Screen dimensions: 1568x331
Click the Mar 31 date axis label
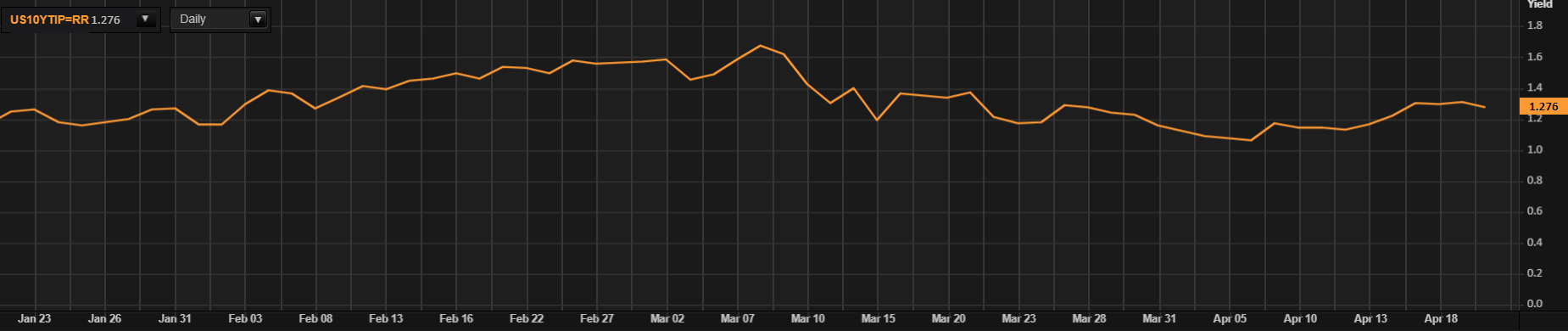point(1159,319)
